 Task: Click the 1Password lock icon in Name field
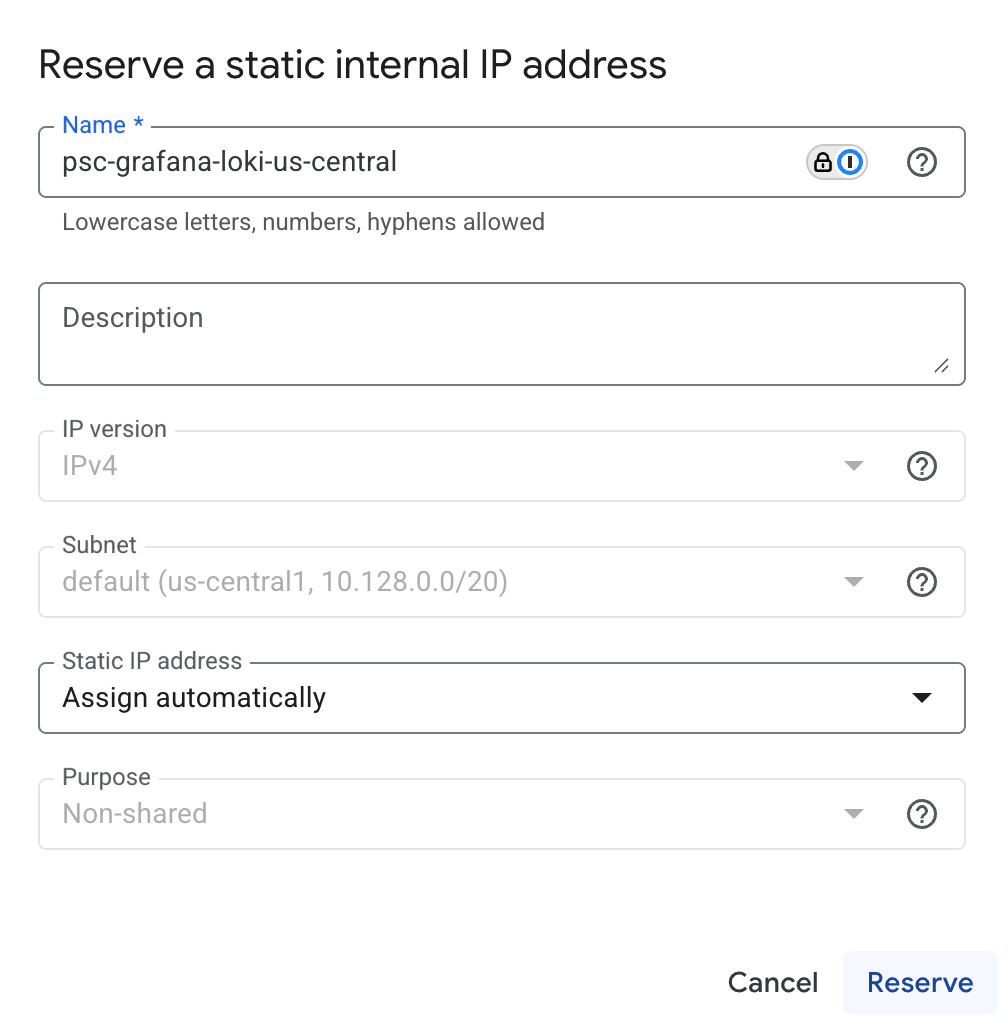click(825, 161)
